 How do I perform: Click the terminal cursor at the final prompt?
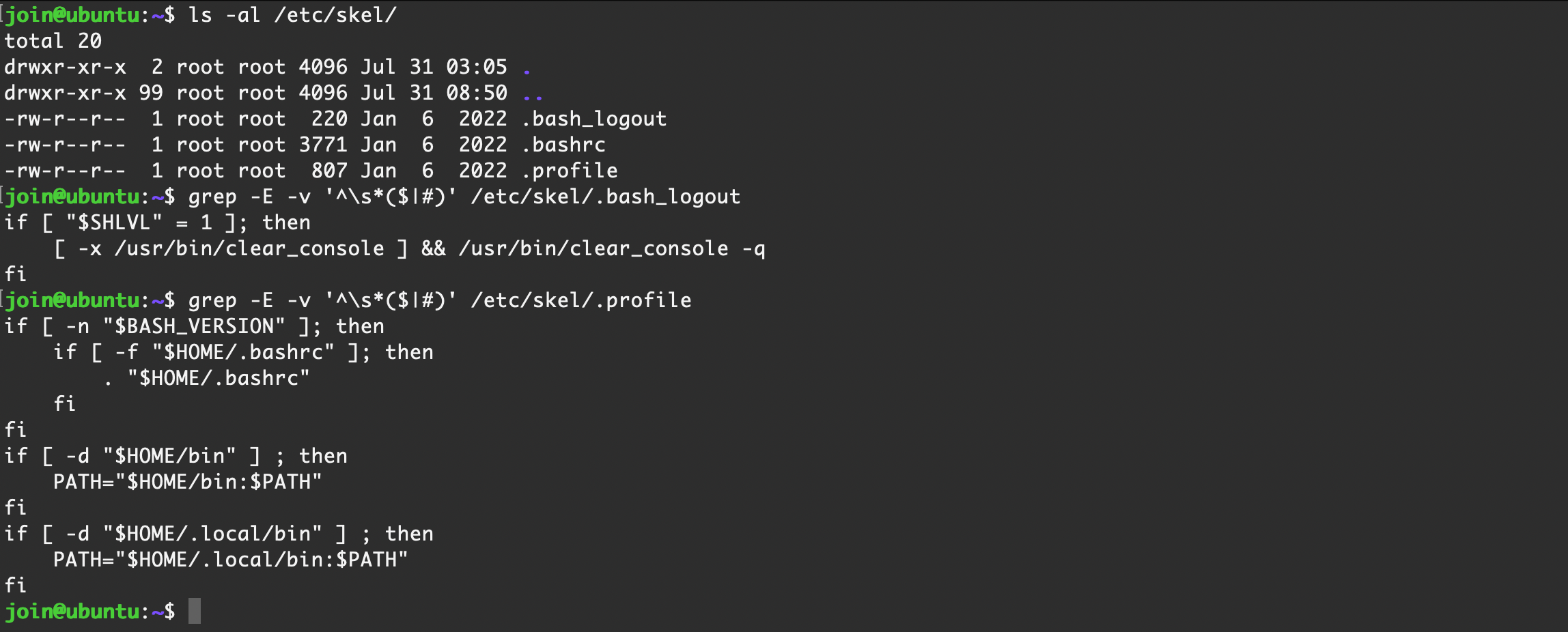[x=195, y=611]
